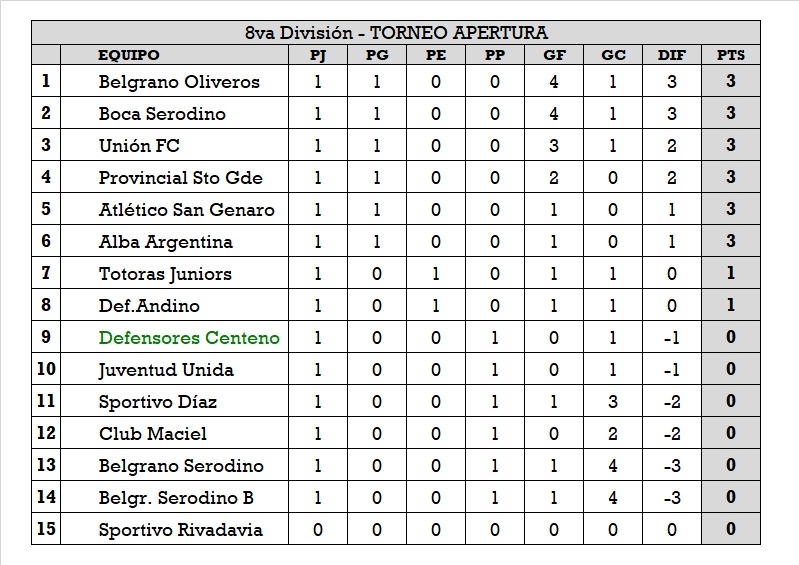The image size is (799, 565).
Task: Select the Club Maciel team name
Action: [x=153, y=434]
